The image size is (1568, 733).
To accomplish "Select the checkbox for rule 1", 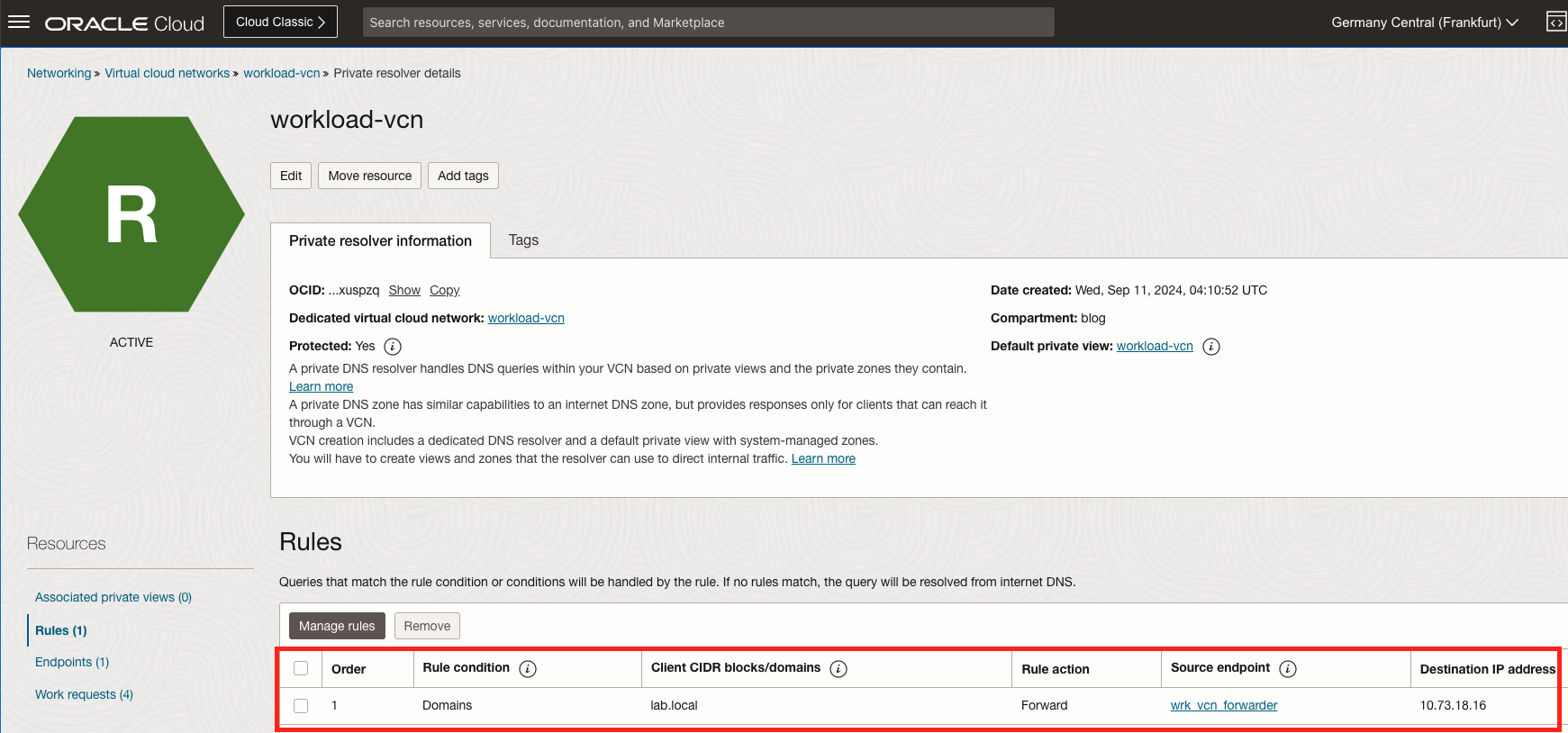I will (301, 706).
